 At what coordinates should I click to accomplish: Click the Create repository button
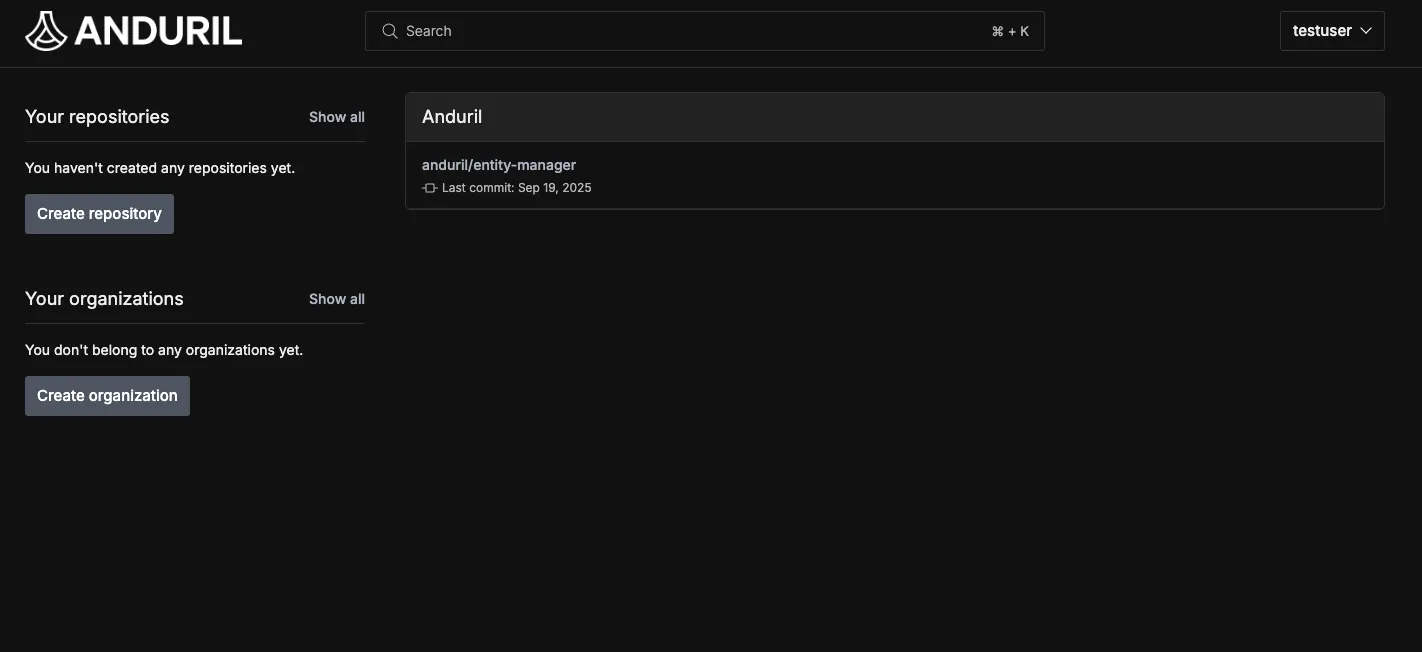pos(99,214)
